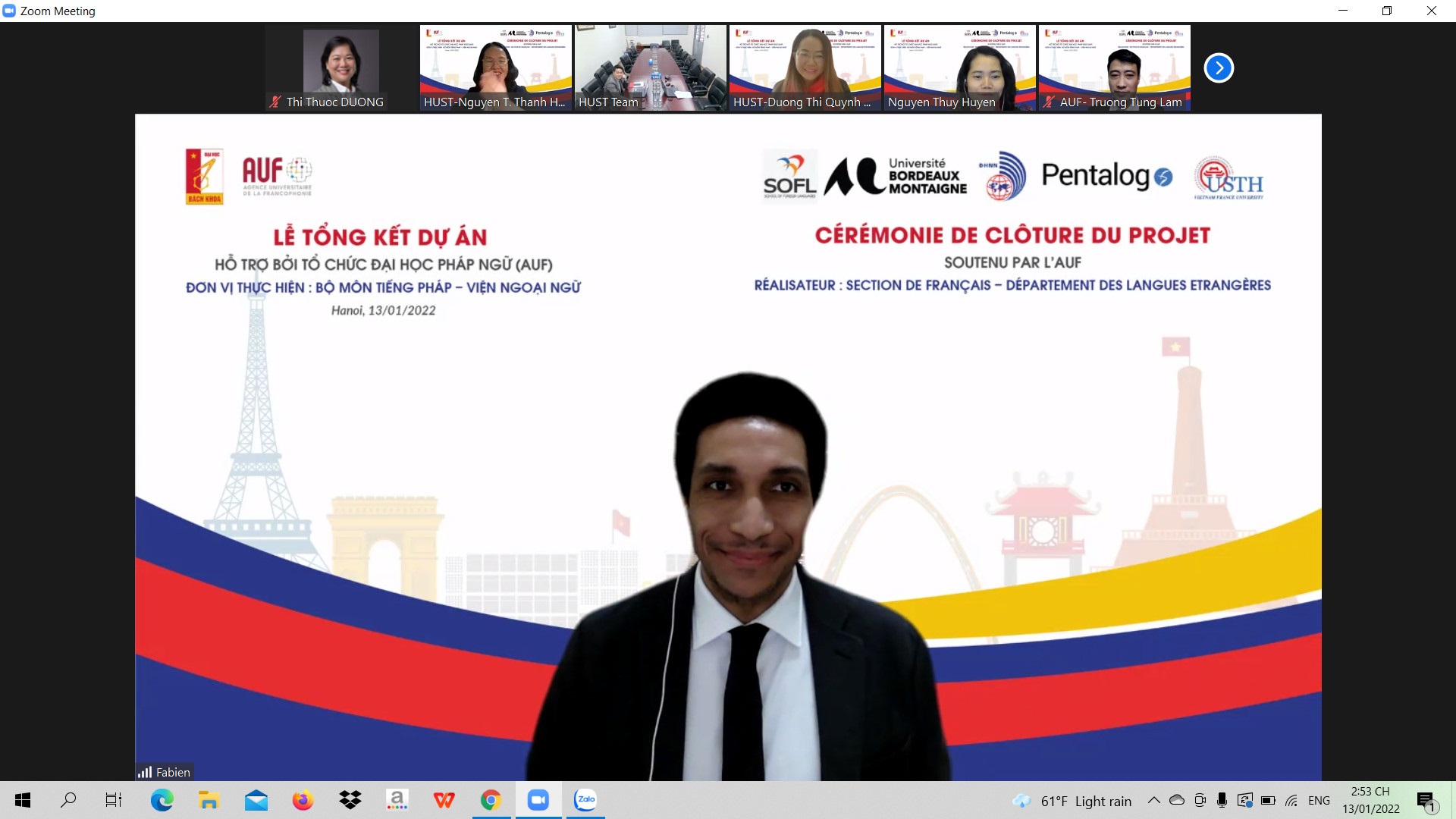Viewport: 1456px width, 819px height.
Task: Switch ENG input language indicator
Action: click(x=1319, y=800)
